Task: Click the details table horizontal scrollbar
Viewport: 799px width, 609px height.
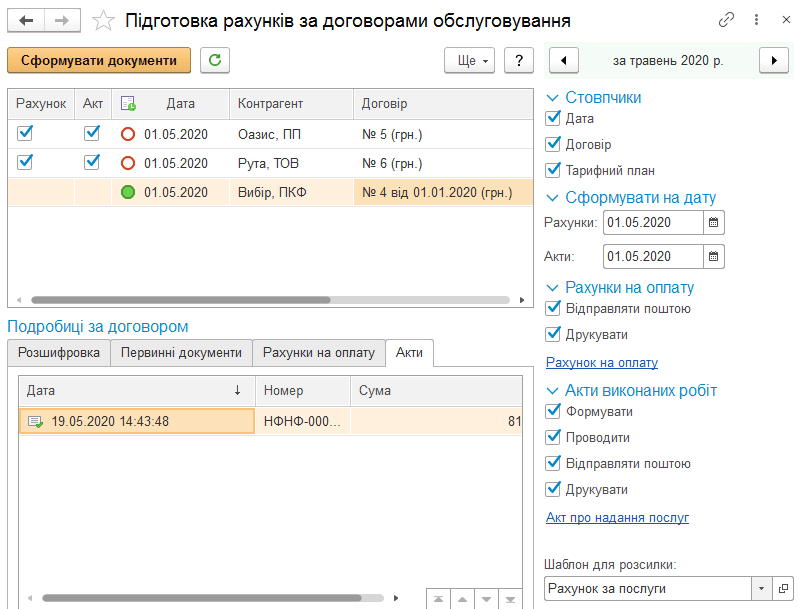Action: pyautogui.click(x=202, y=598)
